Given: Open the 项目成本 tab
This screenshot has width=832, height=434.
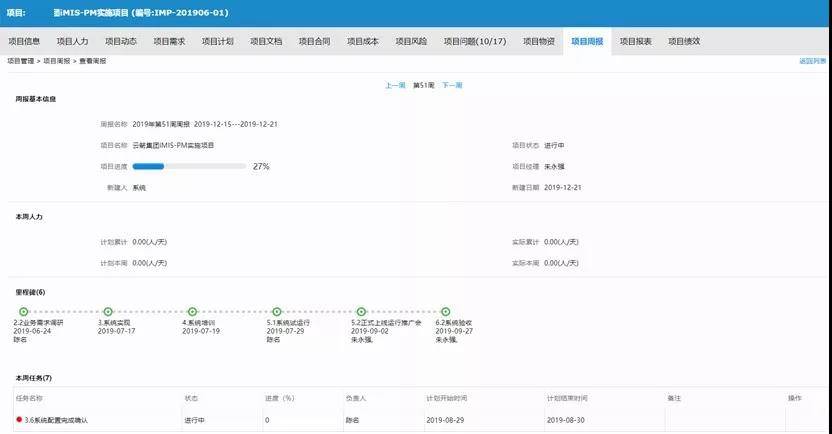Looking at the screenshot, I should [363, 42].
